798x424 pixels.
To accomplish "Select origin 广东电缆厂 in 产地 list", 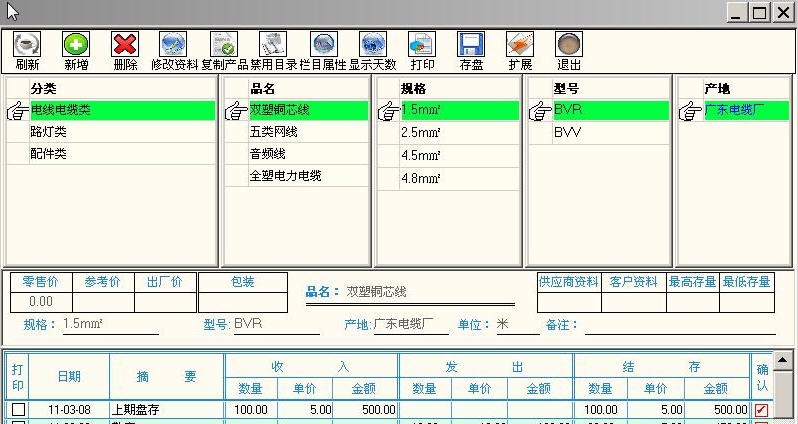I will pyautogui.click(x=747, y=110).
